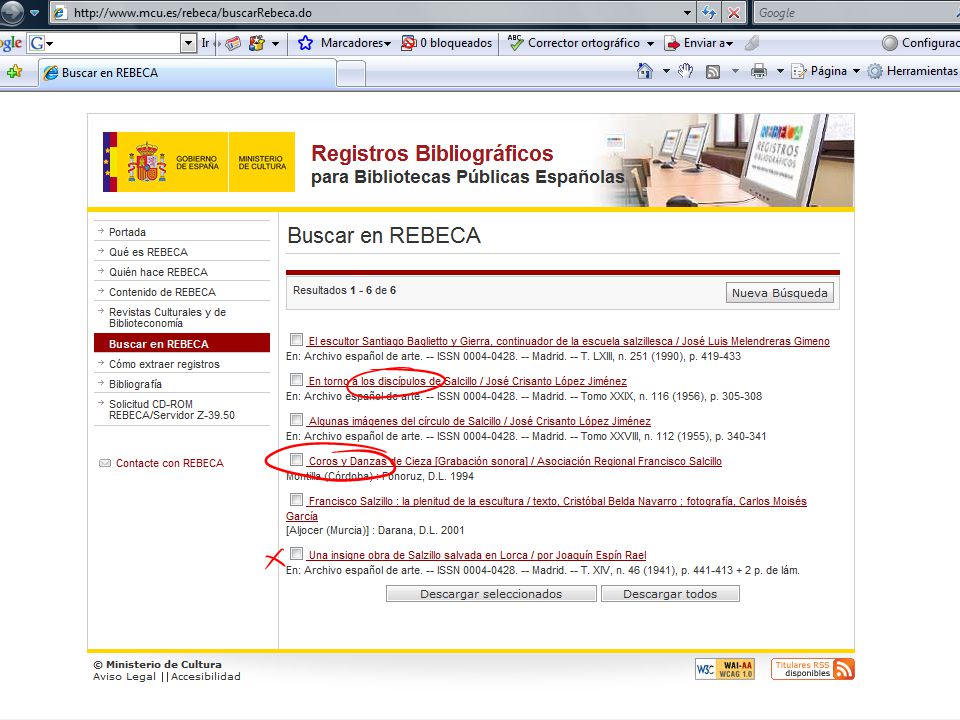Click the Marcadores star icon

305,43
